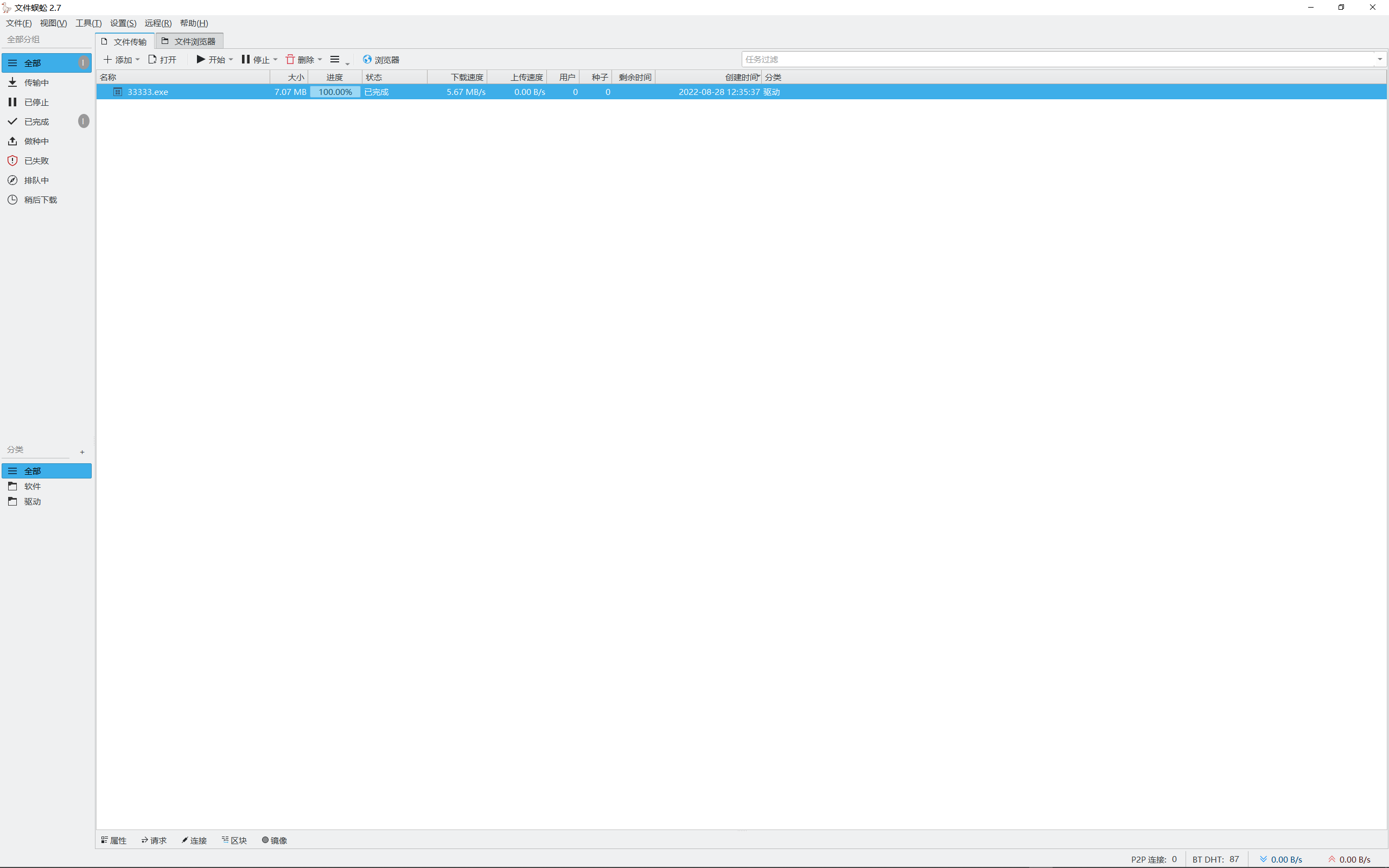The width and height of the screenshot is (1389, 868).
Task: Open the toolbar list-view menu icon
Action: [335, 59]
